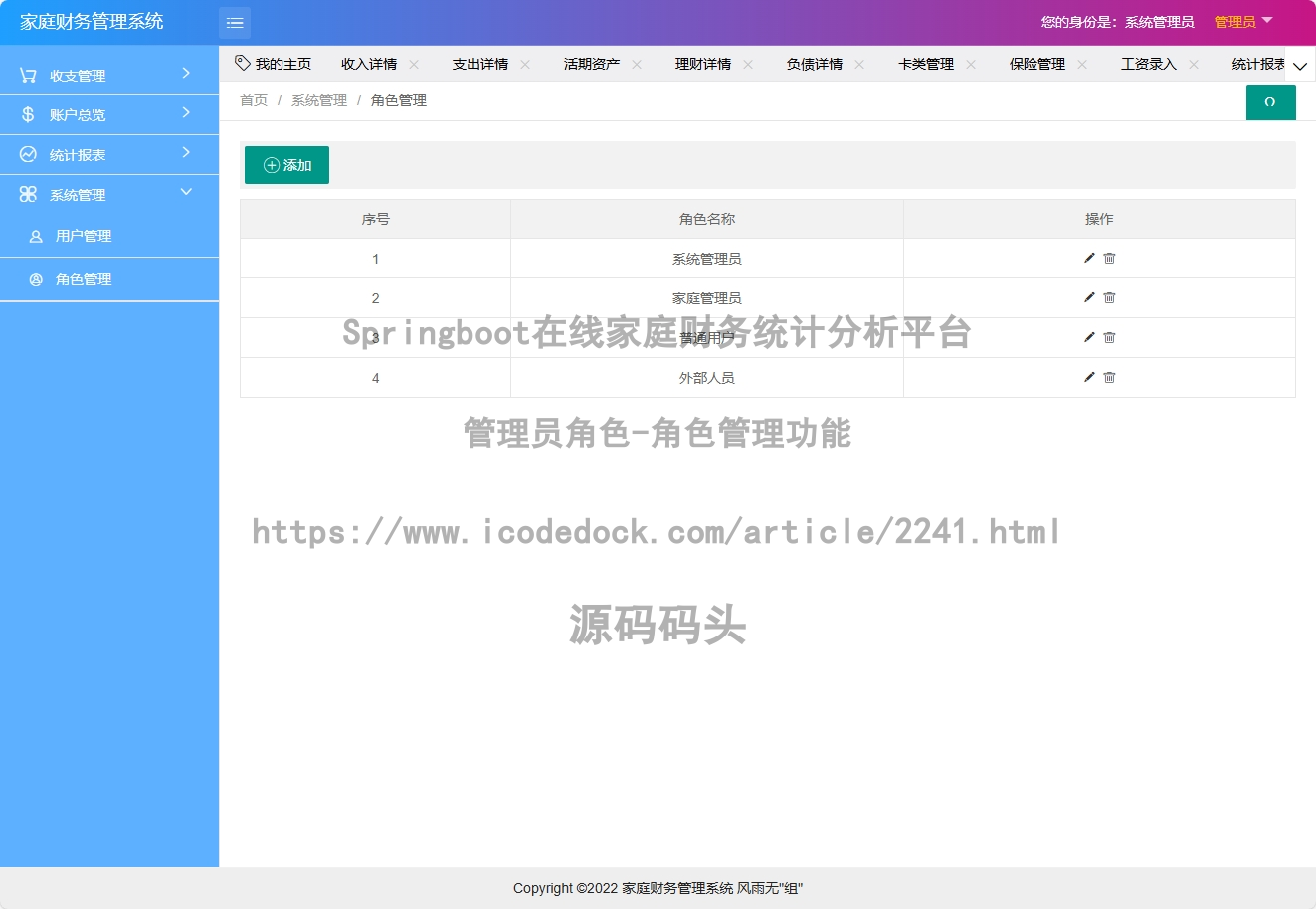
Task: Click the 您的身份是：系统管理员 label
Action: [1117, 22]
